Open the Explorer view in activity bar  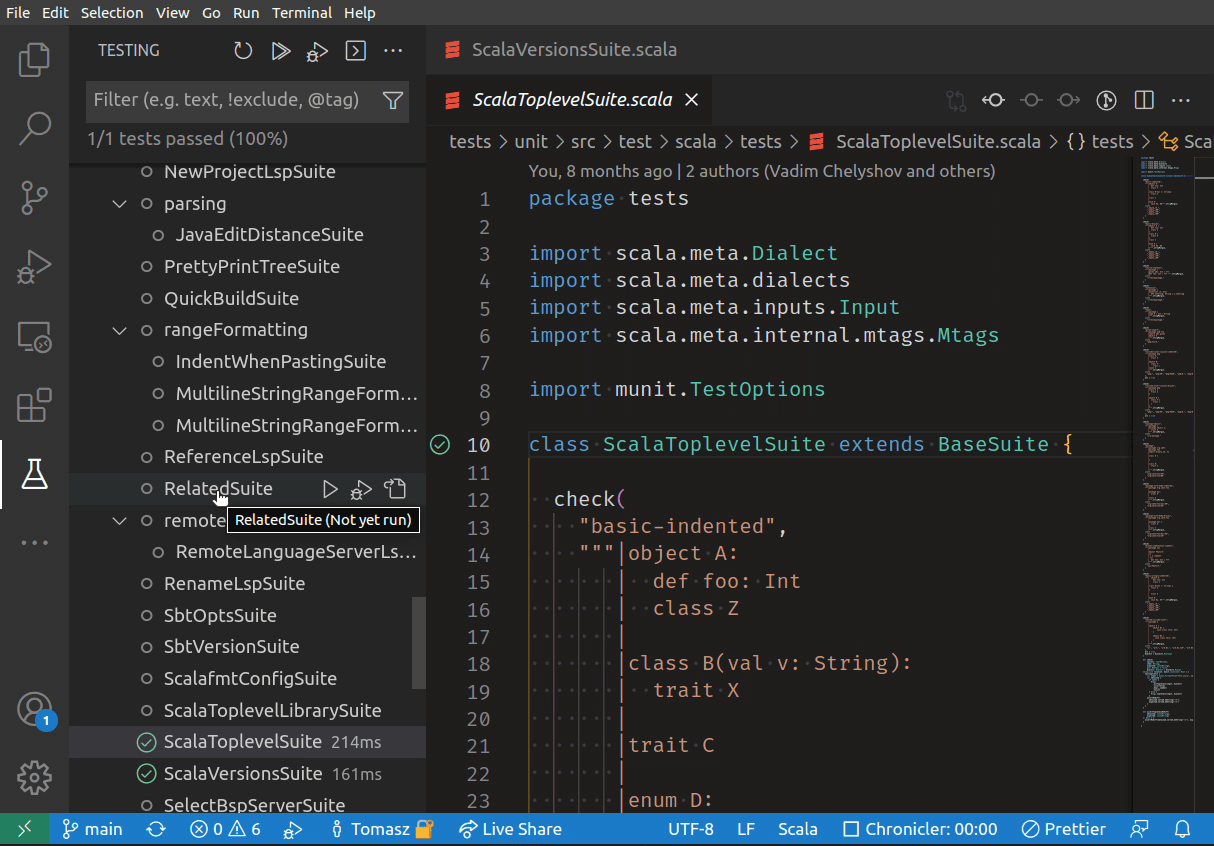[x=34, y=60]
